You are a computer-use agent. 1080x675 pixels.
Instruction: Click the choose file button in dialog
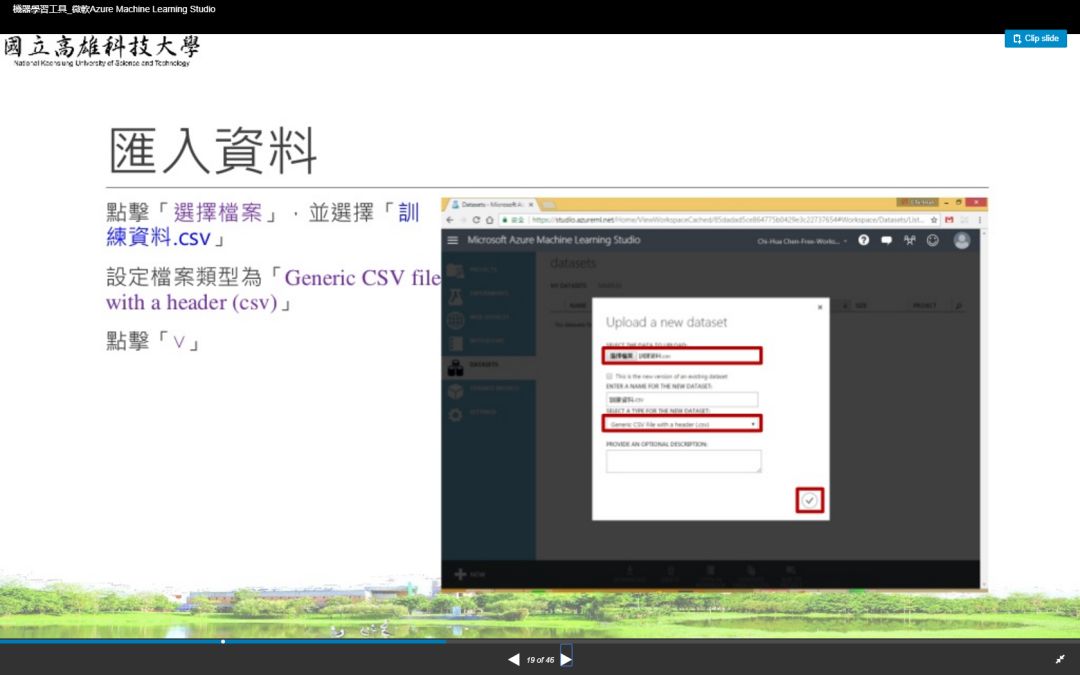621,355
